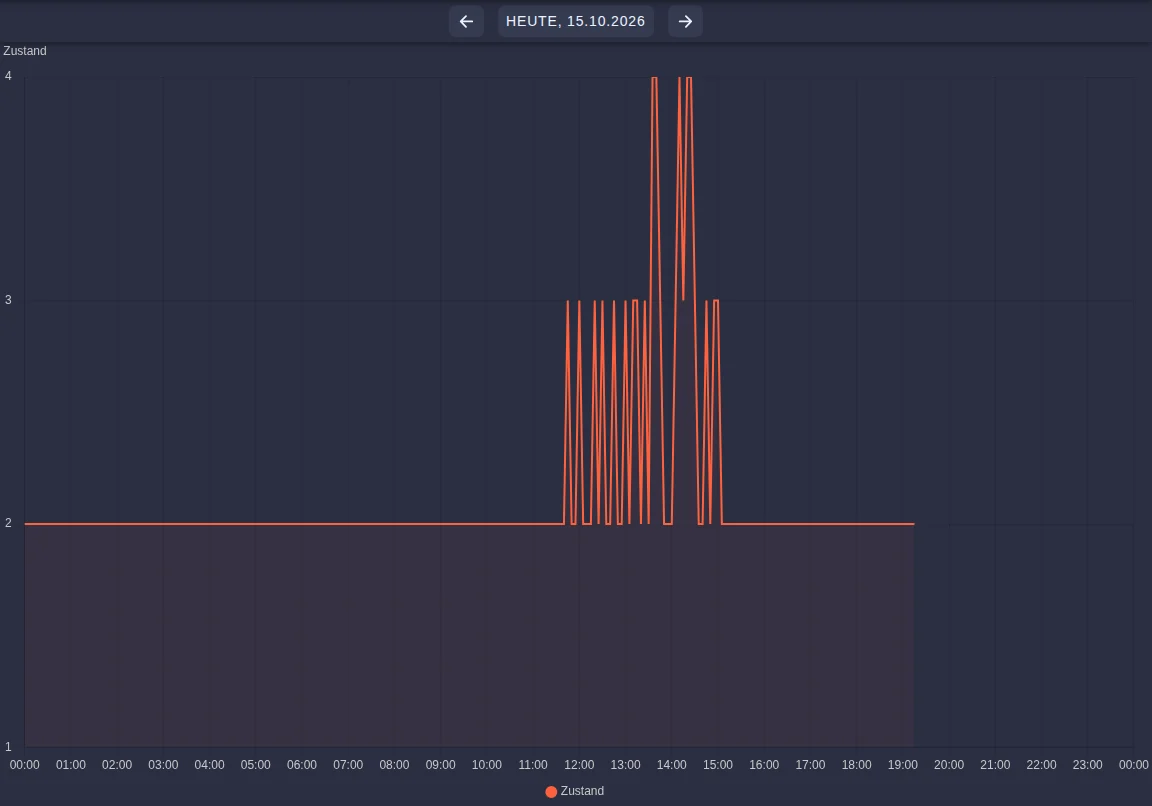1152x806 pixels.
Task: Select the 23:00 time label on the x-axis
Action: pyautogui.click(x=1088, y=765)
